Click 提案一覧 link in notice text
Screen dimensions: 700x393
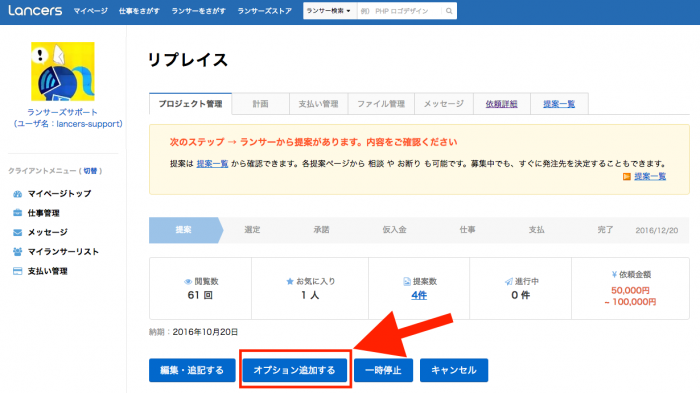point(212,164)
